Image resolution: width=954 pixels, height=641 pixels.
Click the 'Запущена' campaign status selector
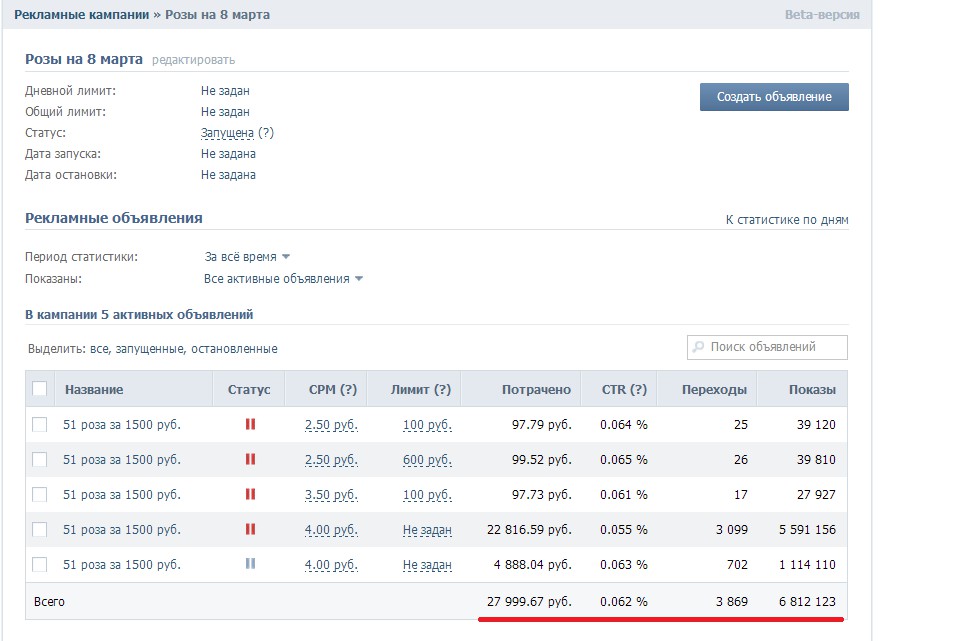click(227, 133)
